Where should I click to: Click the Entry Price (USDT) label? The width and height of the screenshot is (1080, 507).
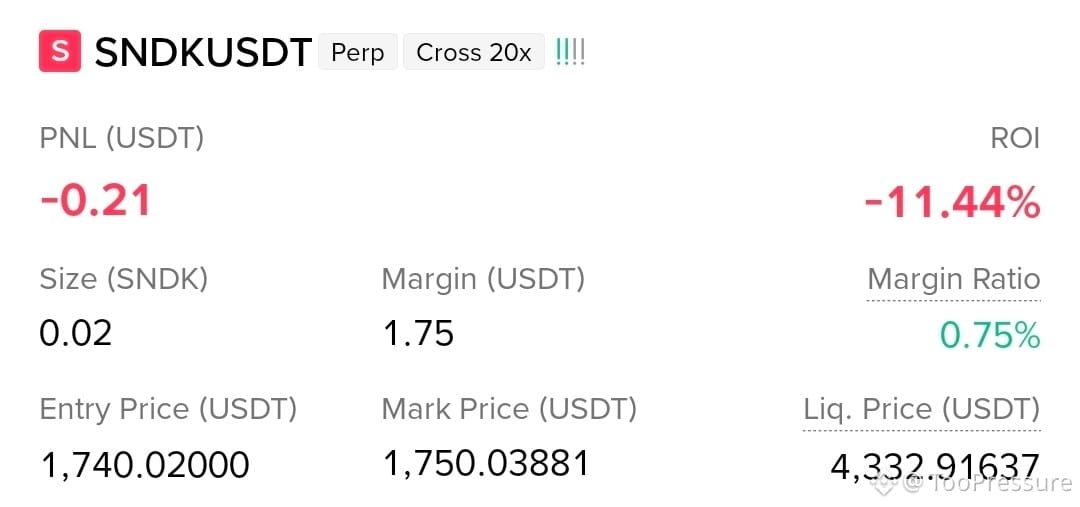[x=168, y=410]
